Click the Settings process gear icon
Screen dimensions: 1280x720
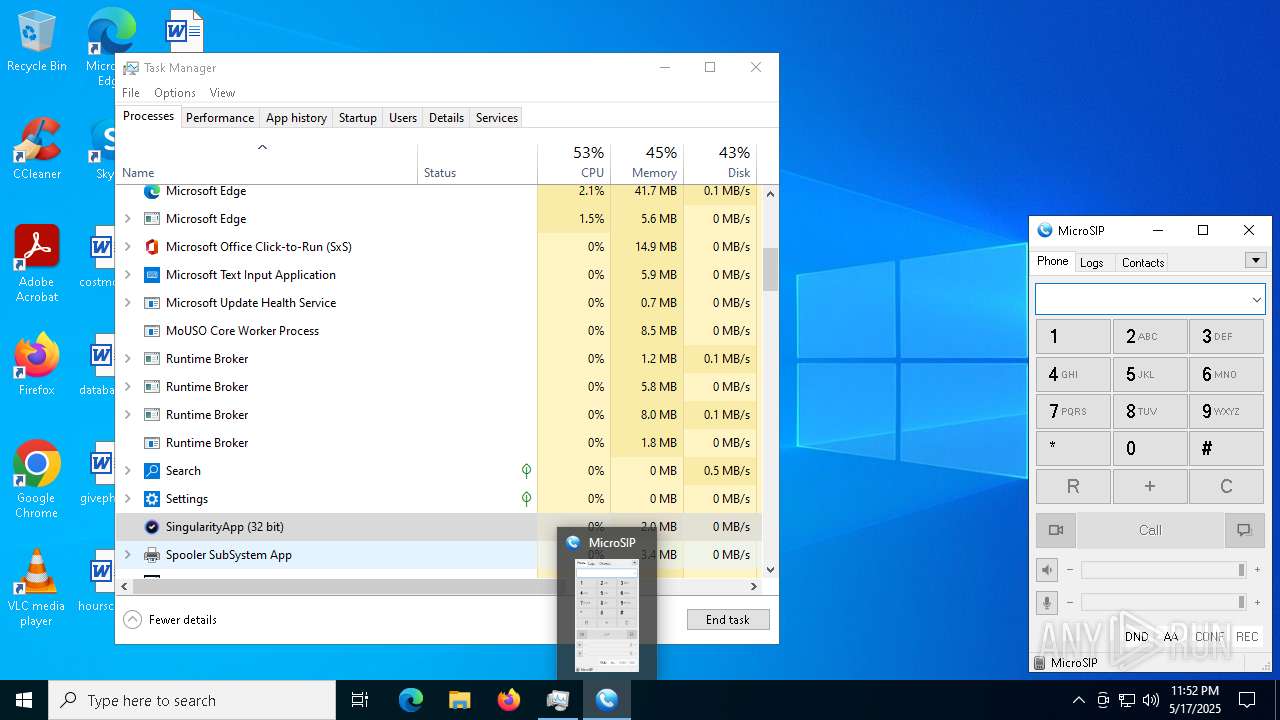coord(152,499)
